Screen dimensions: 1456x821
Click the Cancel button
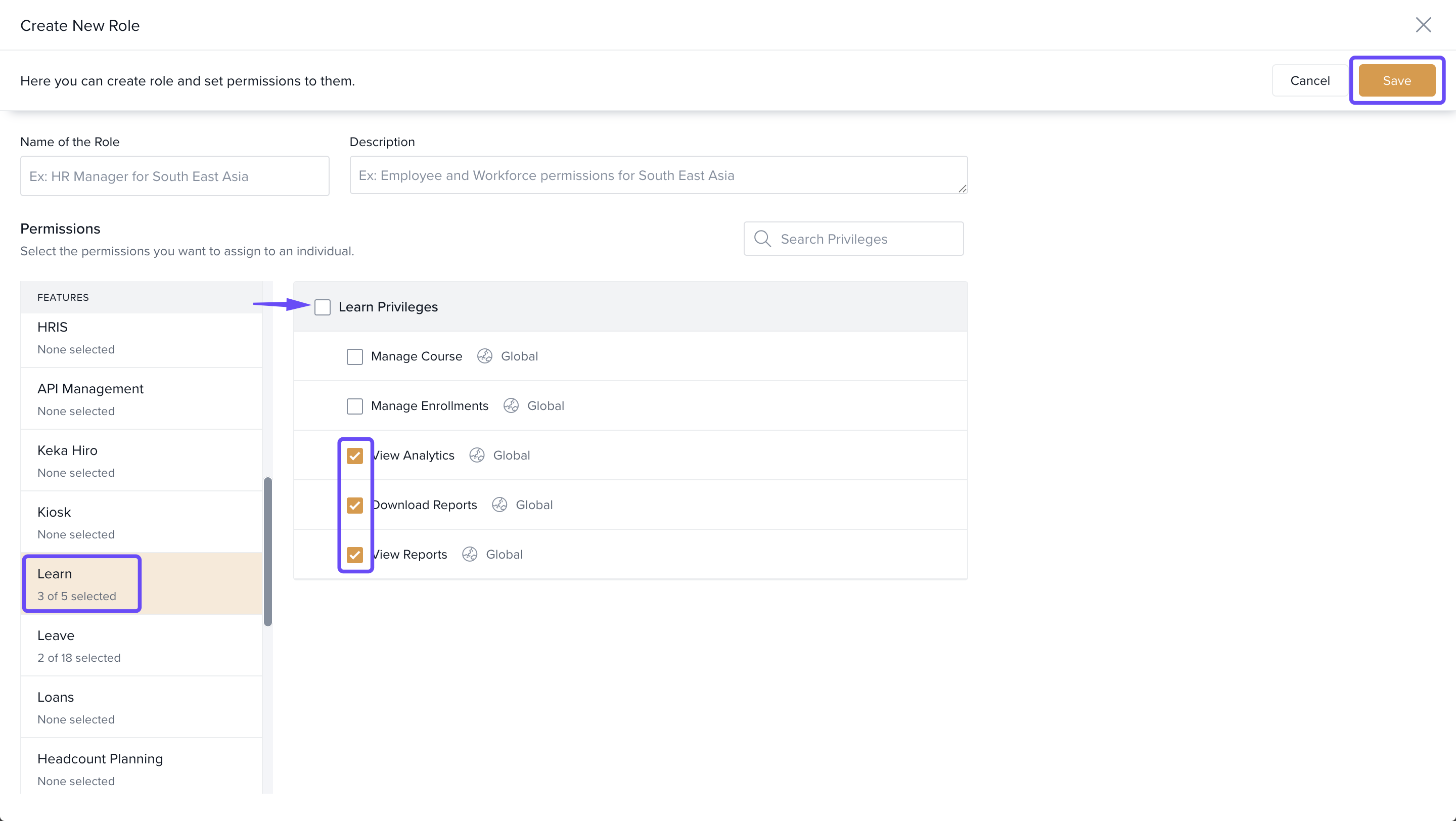pos(1309,81)
